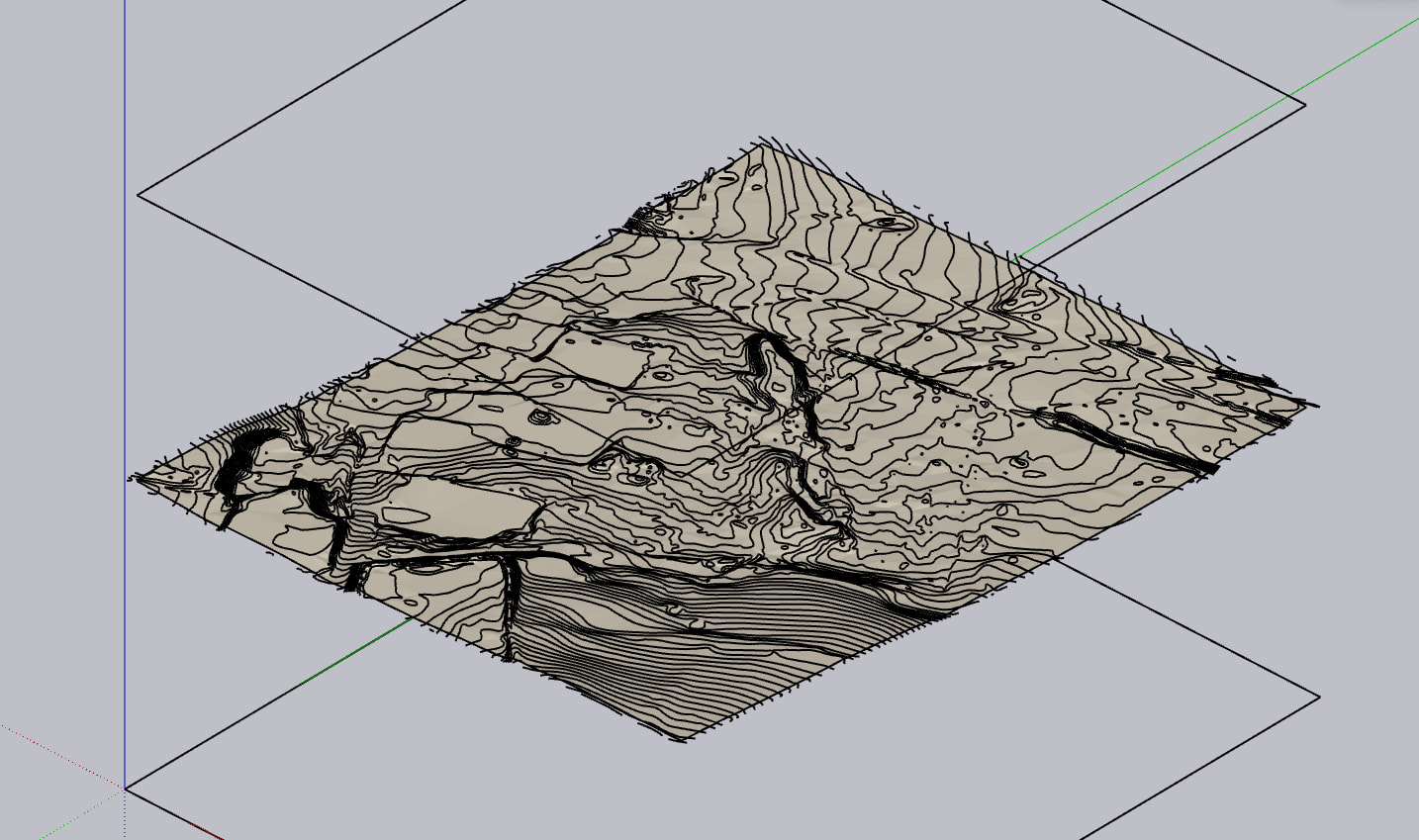Click the terrain's bottommost corner

[x=683, y=739]
